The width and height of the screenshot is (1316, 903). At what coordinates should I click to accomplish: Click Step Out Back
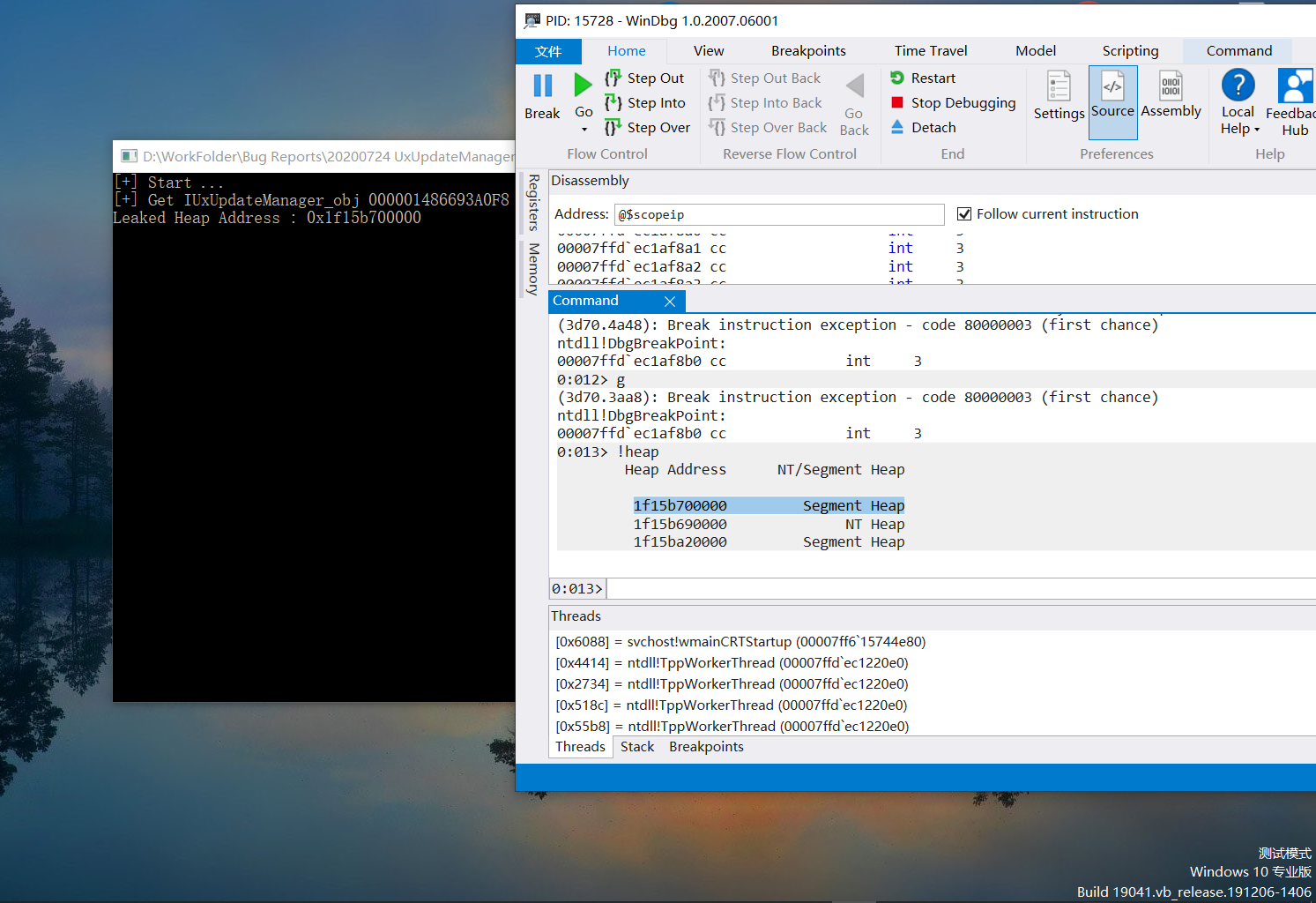[x=764, y=78]
